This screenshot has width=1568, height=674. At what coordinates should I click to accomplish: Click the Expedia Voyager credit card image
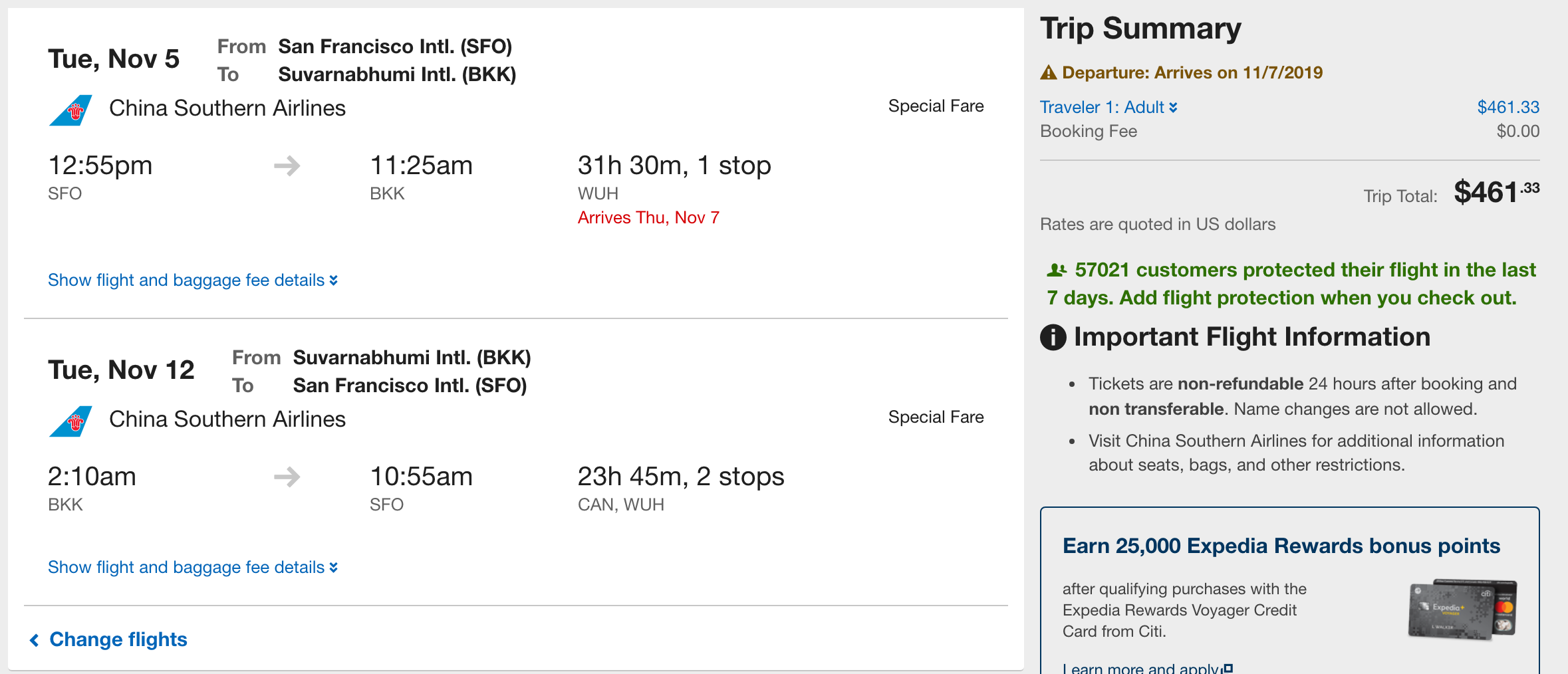pos(1462,609)
